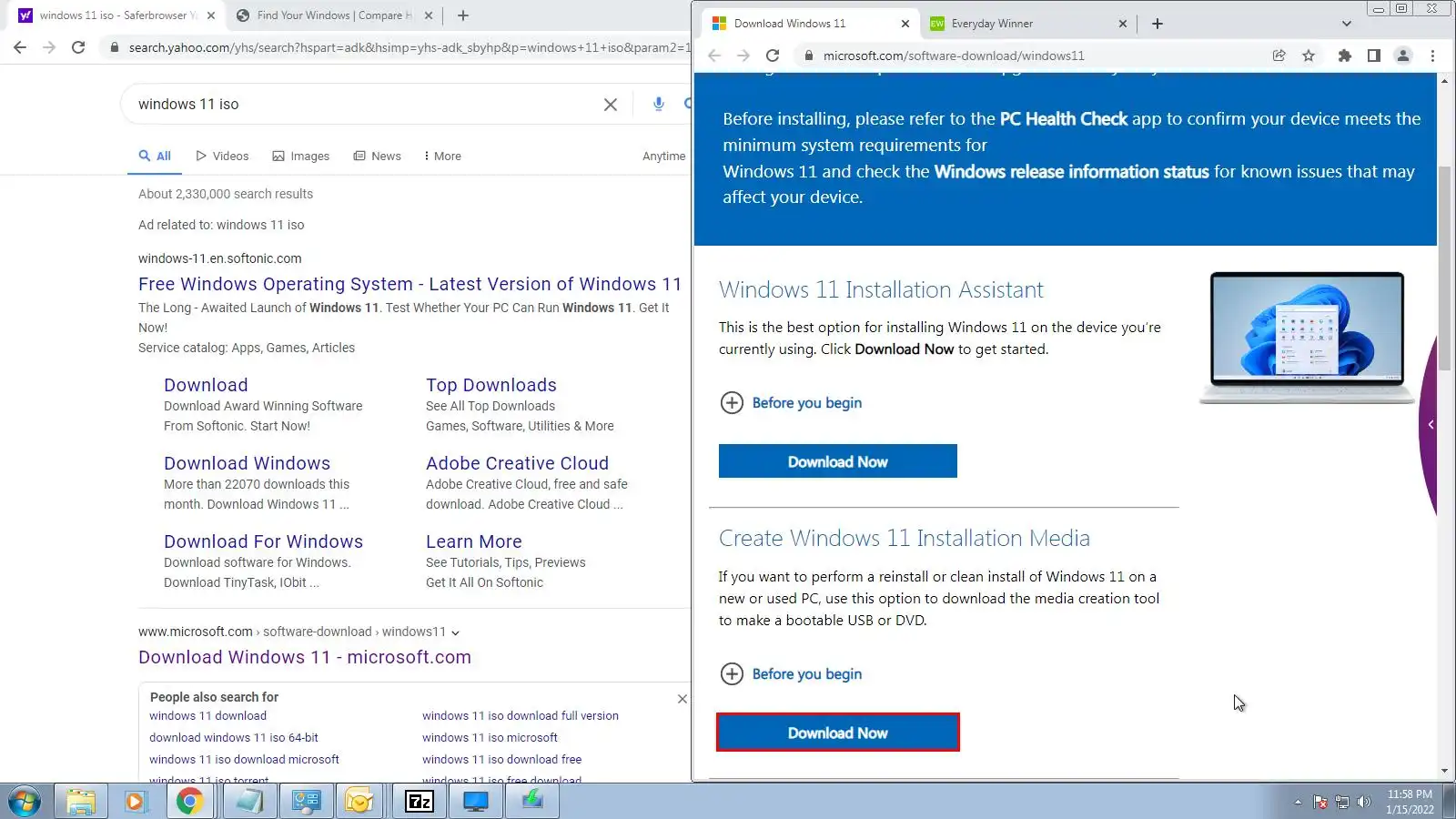The image size is (1456, 819).
Task: Click the taskbar clock showing 11:58 PM
Action: pos(1410,802)
